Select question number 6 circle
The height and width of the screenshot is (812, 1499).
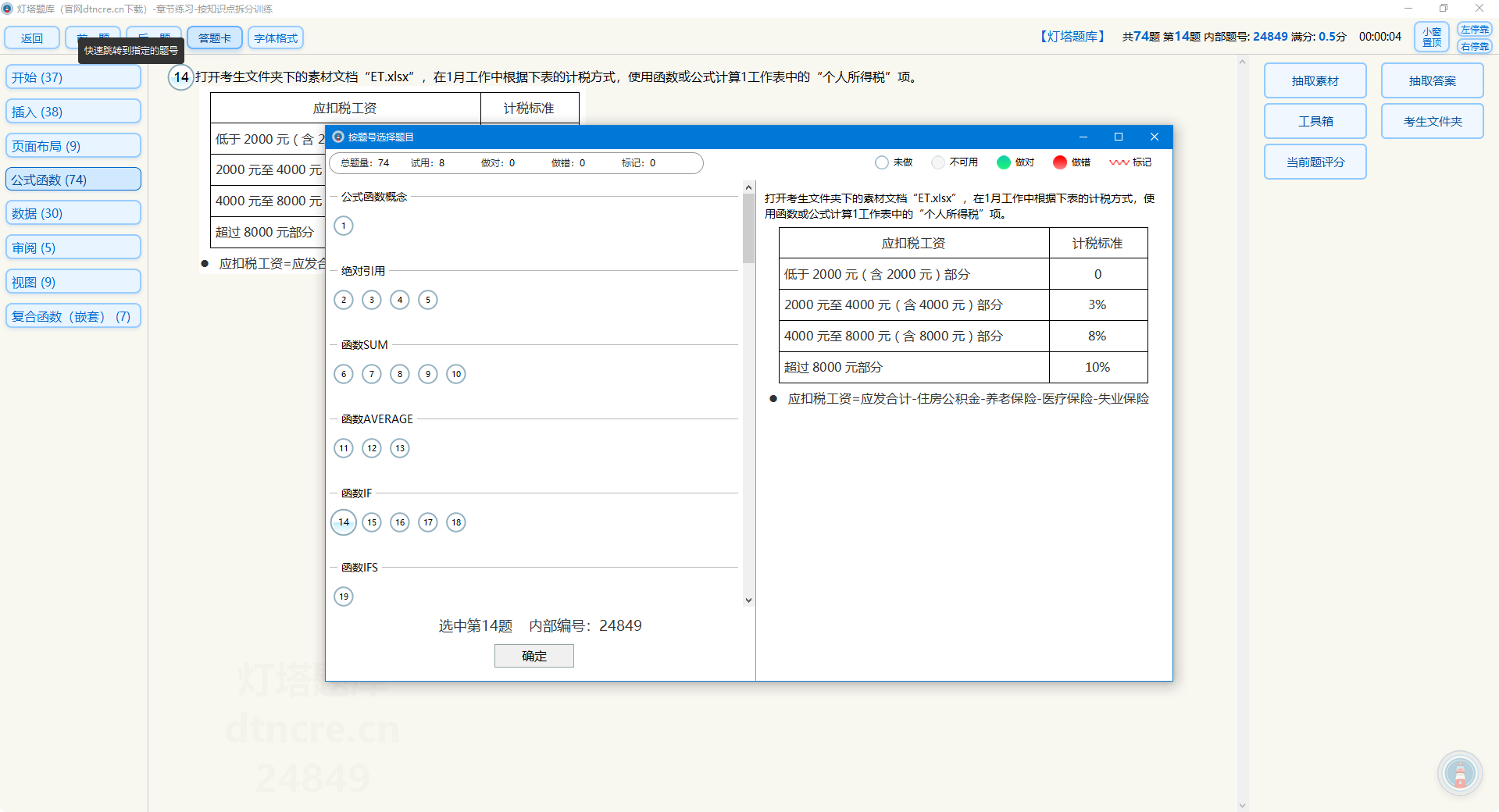click(344, 374)
